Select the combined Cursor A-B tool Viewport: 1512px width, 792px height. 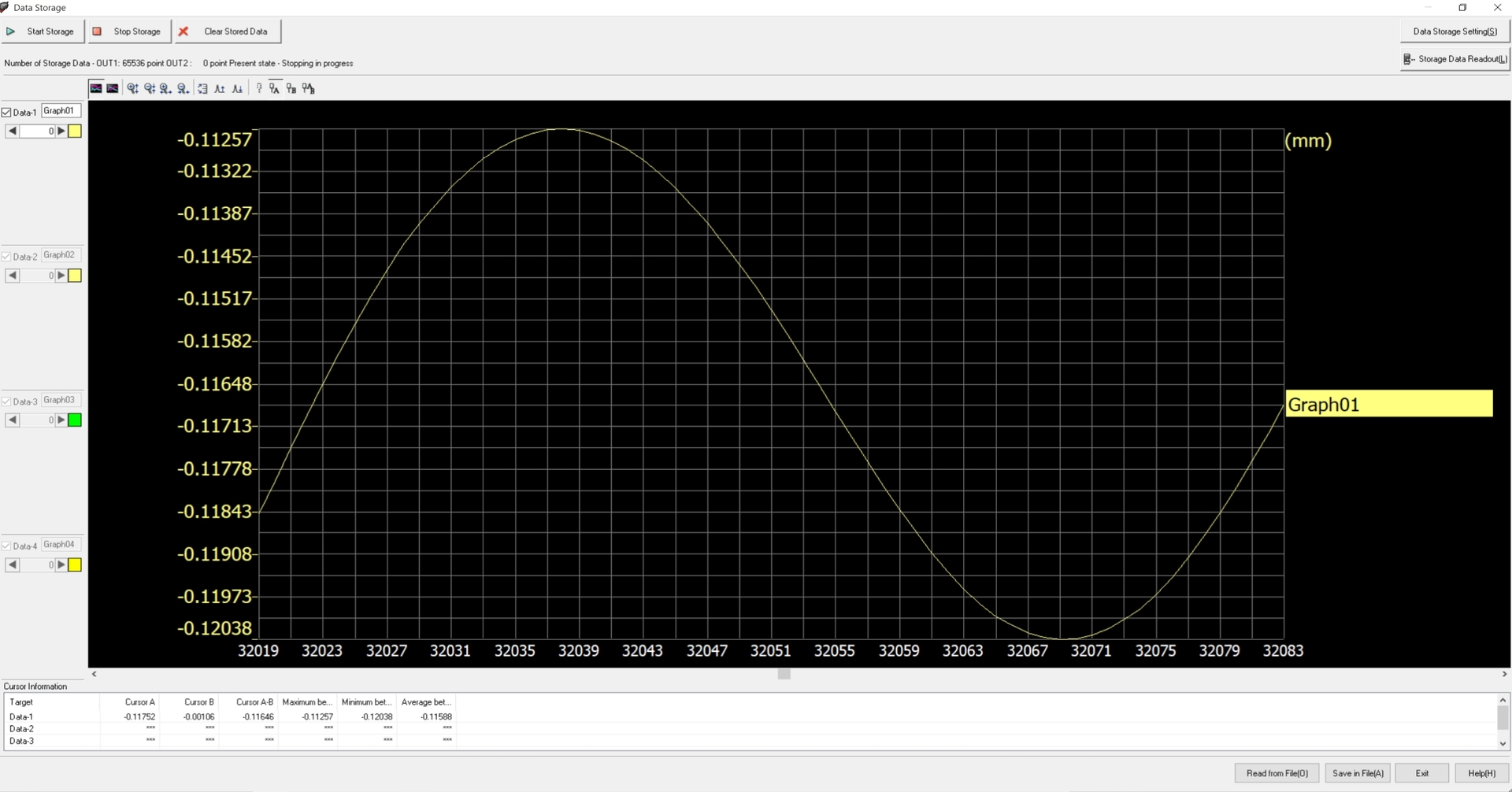309,89
